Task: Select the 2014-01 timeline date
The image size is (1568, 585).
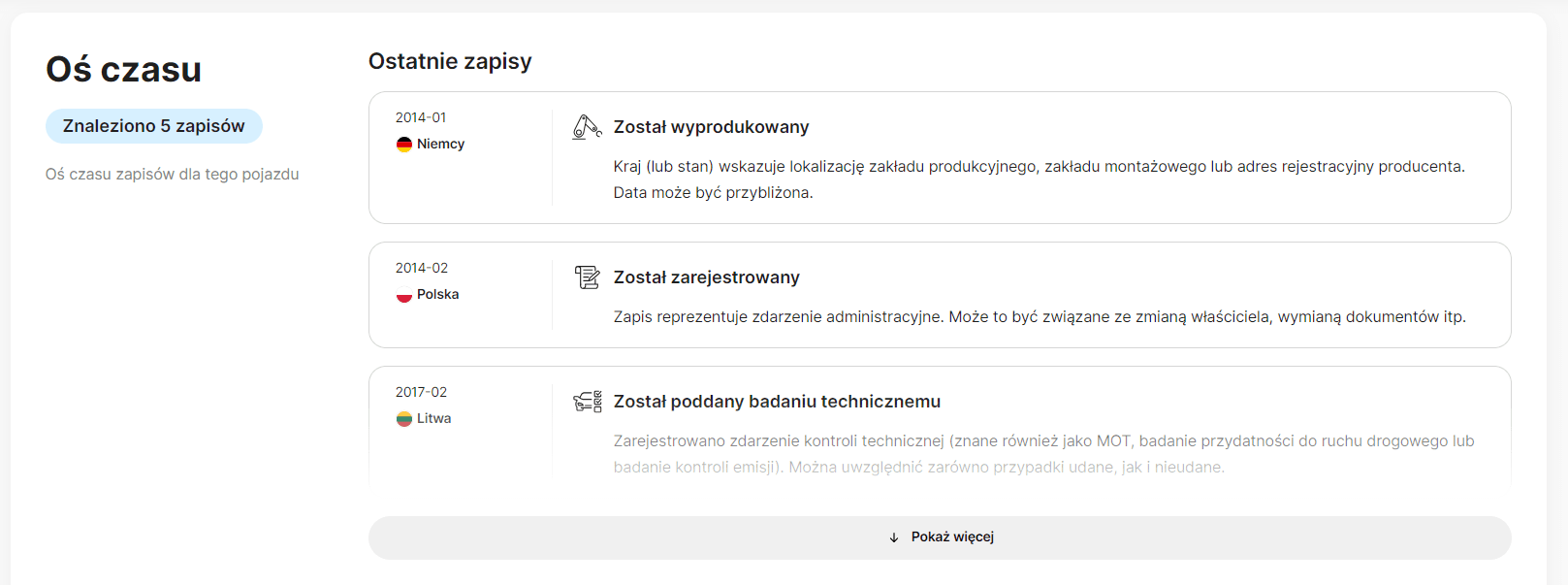Action: click(x=421, y=117)
